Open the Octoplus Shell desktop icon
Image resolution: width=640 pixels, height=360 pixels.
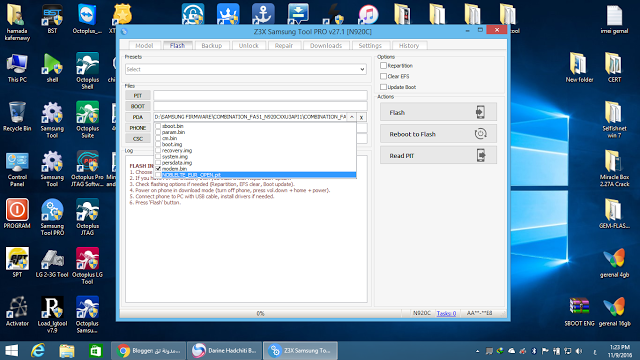click(x=87, y=71)
